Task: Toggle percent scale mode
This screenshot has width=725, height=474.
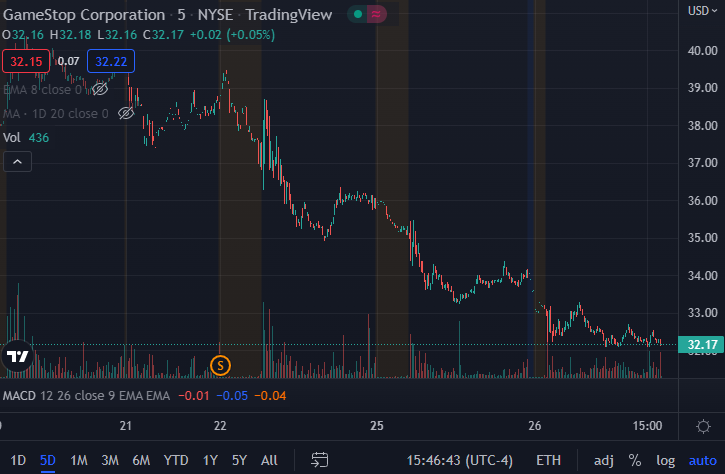Action: point(635,460)
